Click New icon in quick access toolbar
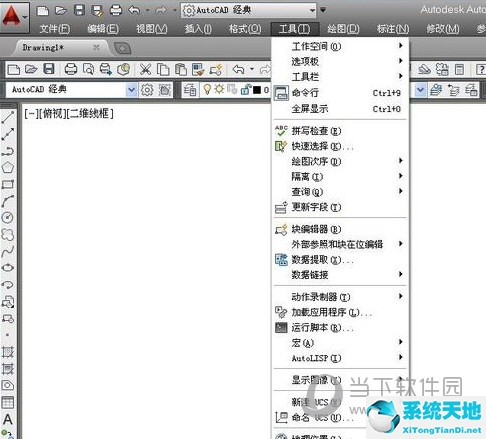This screenshot has width=486, height=439. click(42, 10)
